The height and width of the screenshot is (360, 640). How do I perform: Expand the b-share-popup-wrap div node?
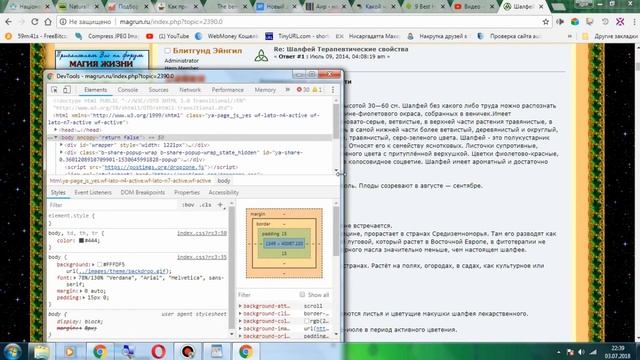pyautogui.click(x=61, y=152)
